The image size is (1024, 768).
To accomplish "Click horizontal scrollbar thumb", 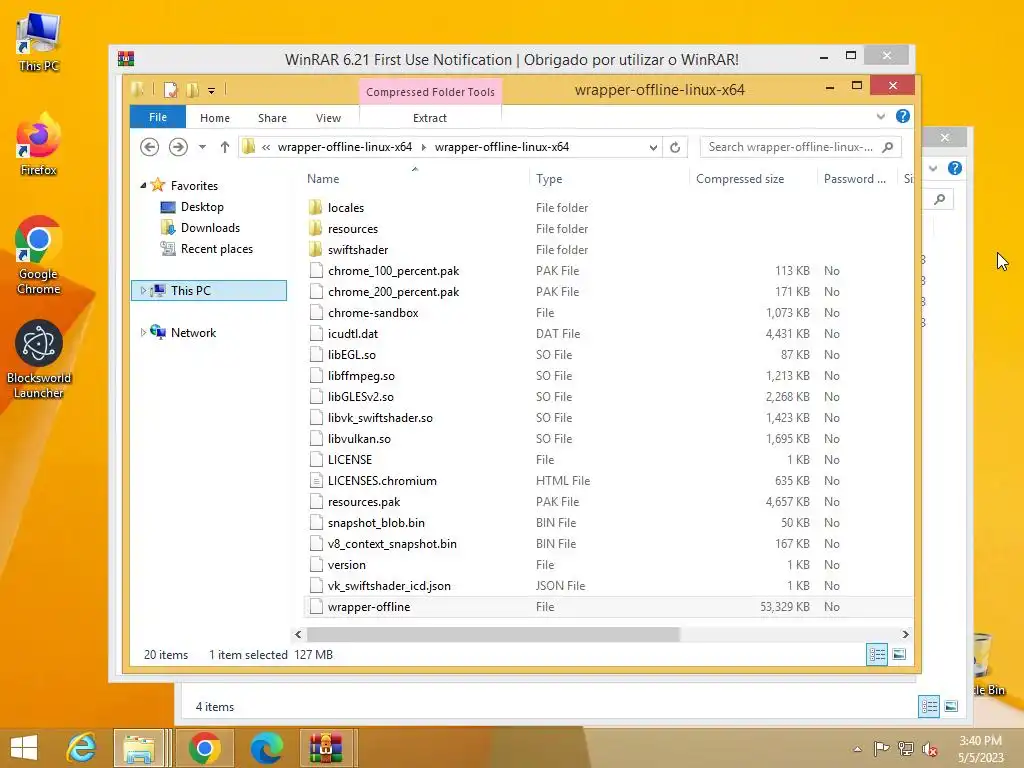I will pos(493,634).
